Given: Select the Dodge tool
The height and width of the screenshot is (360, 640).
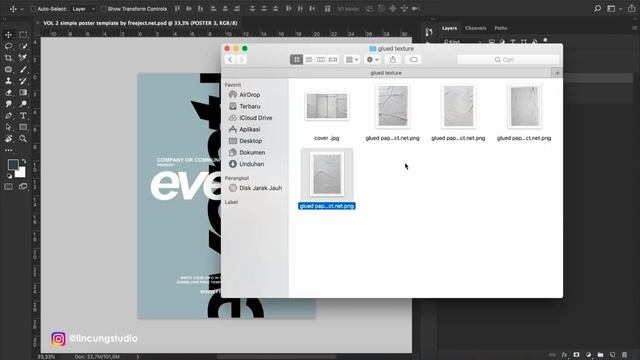Looking at the screenshot, I should click(x=23, y=104).
